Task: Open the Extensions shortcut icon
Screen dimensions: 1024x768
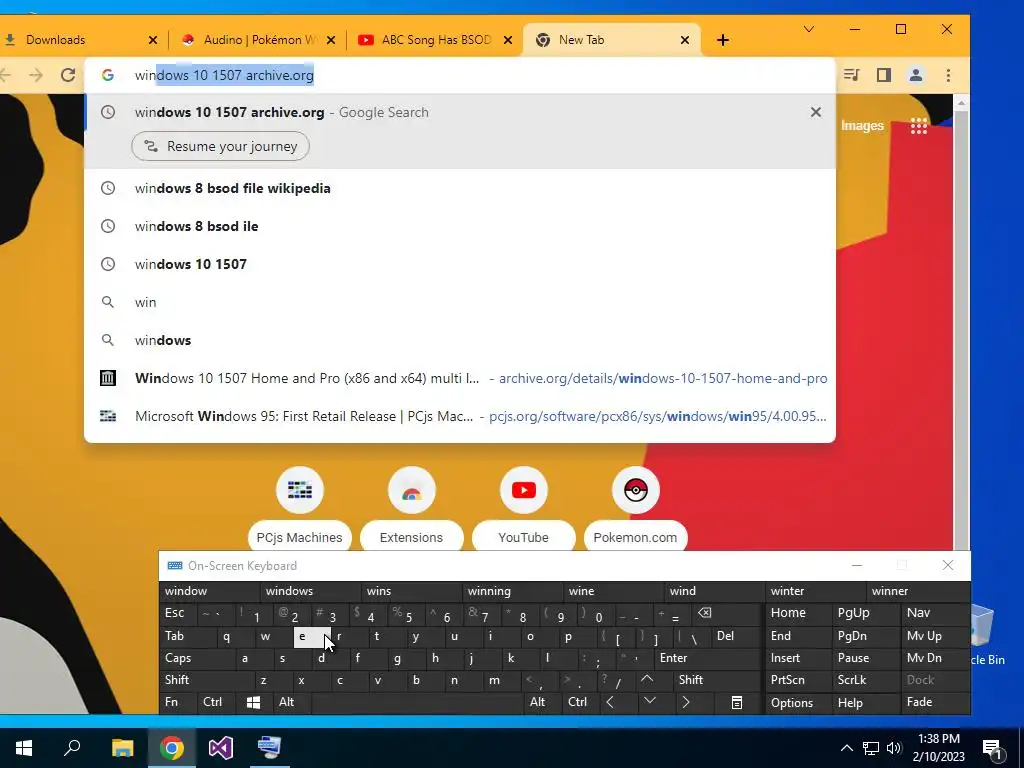Action: (411, 490)
